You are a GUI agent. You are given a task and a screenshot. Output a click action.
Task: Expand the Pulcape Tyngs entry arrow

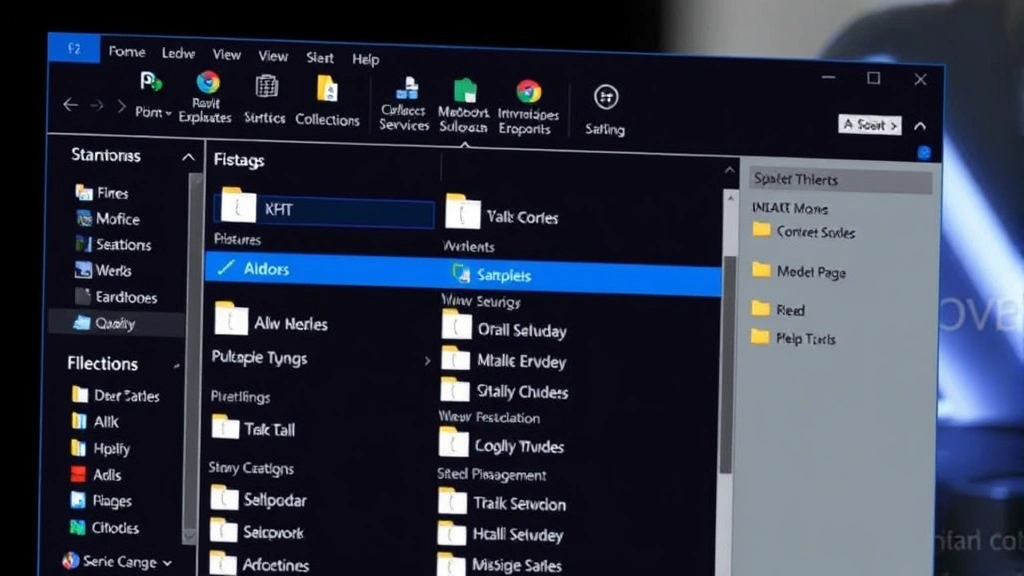426,359
